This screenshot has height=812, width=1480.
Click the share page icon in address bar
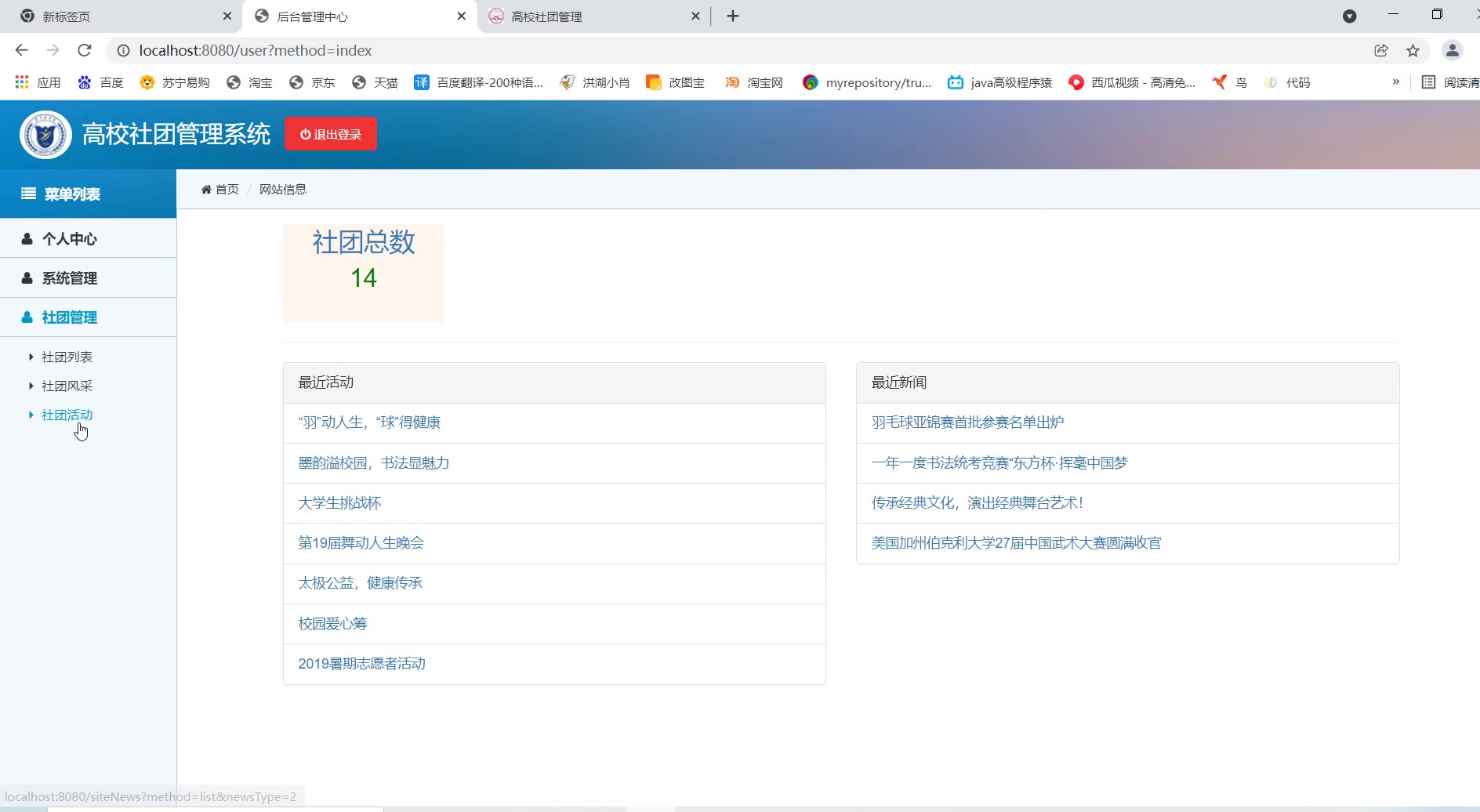(x=1381, y=50)
